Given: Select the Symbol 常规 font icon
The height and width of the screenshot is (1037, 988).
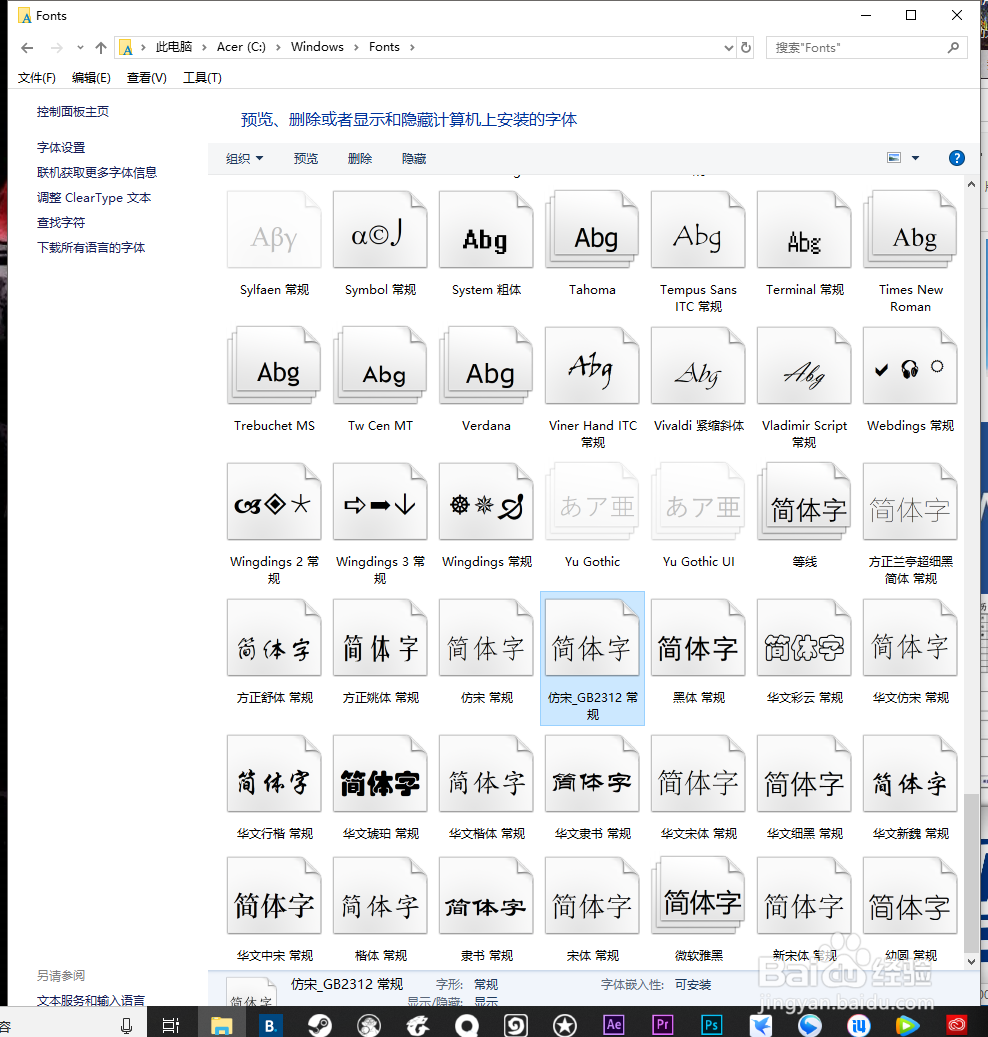Looking at the screenshot, I should (x=380, y=229).
